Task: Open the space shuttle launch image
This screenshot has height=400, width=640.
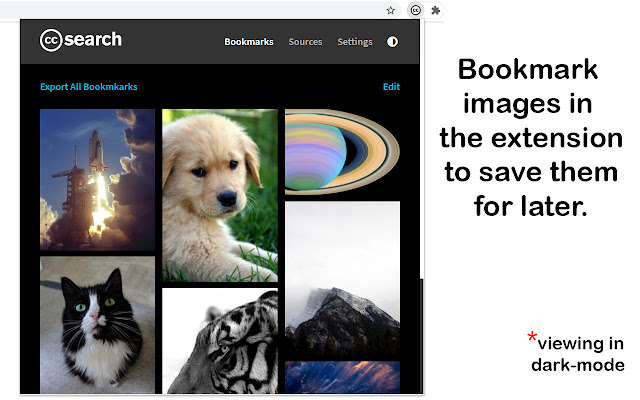Action: pyautogui.click(x=98, y=180)
